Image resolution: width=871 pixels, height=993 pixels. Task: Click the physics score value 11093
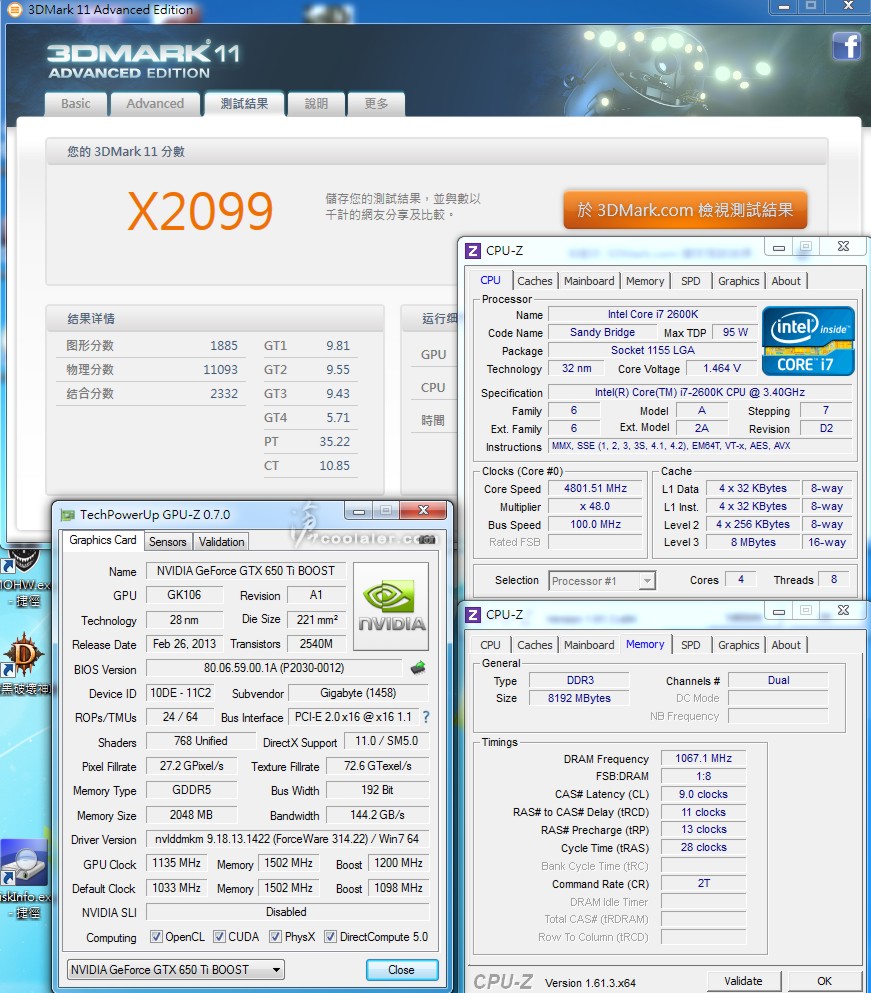pyautogui.click(x=220, y=370)
